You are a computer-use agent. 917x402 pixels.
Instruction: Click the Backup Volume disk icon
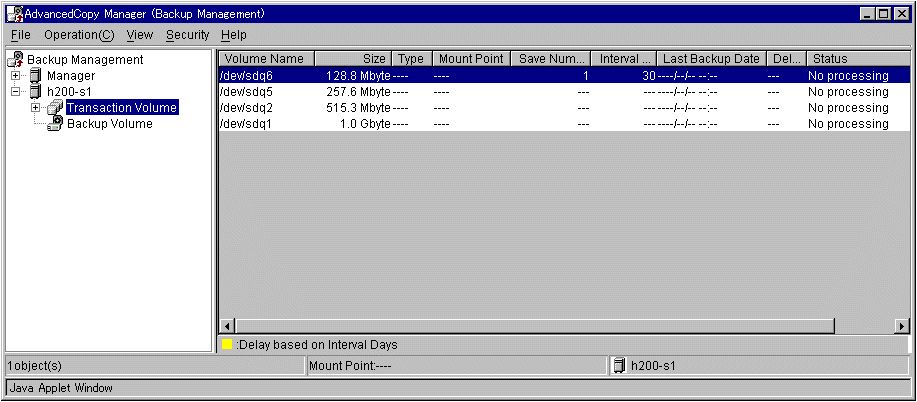55,123
